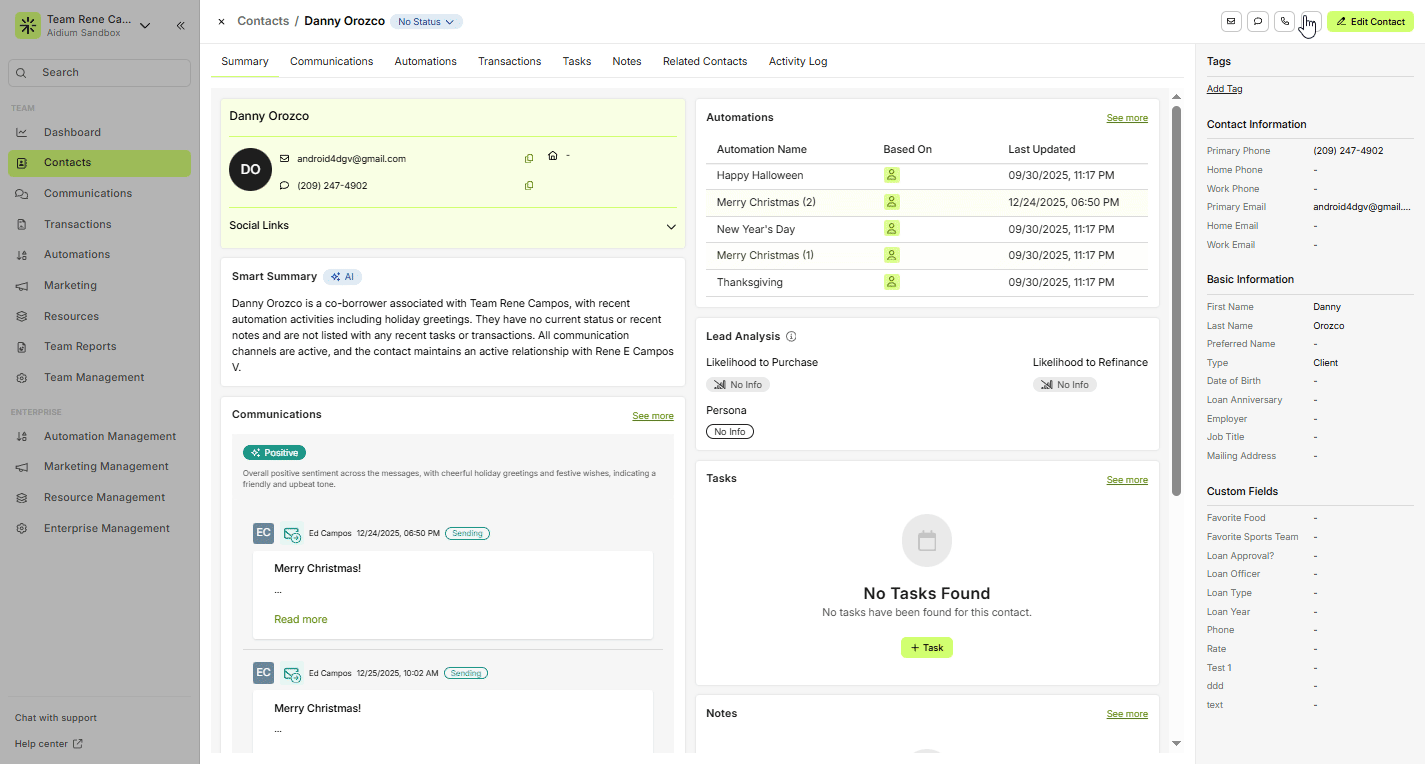Click the phone call icon button

pos(1285,21)
